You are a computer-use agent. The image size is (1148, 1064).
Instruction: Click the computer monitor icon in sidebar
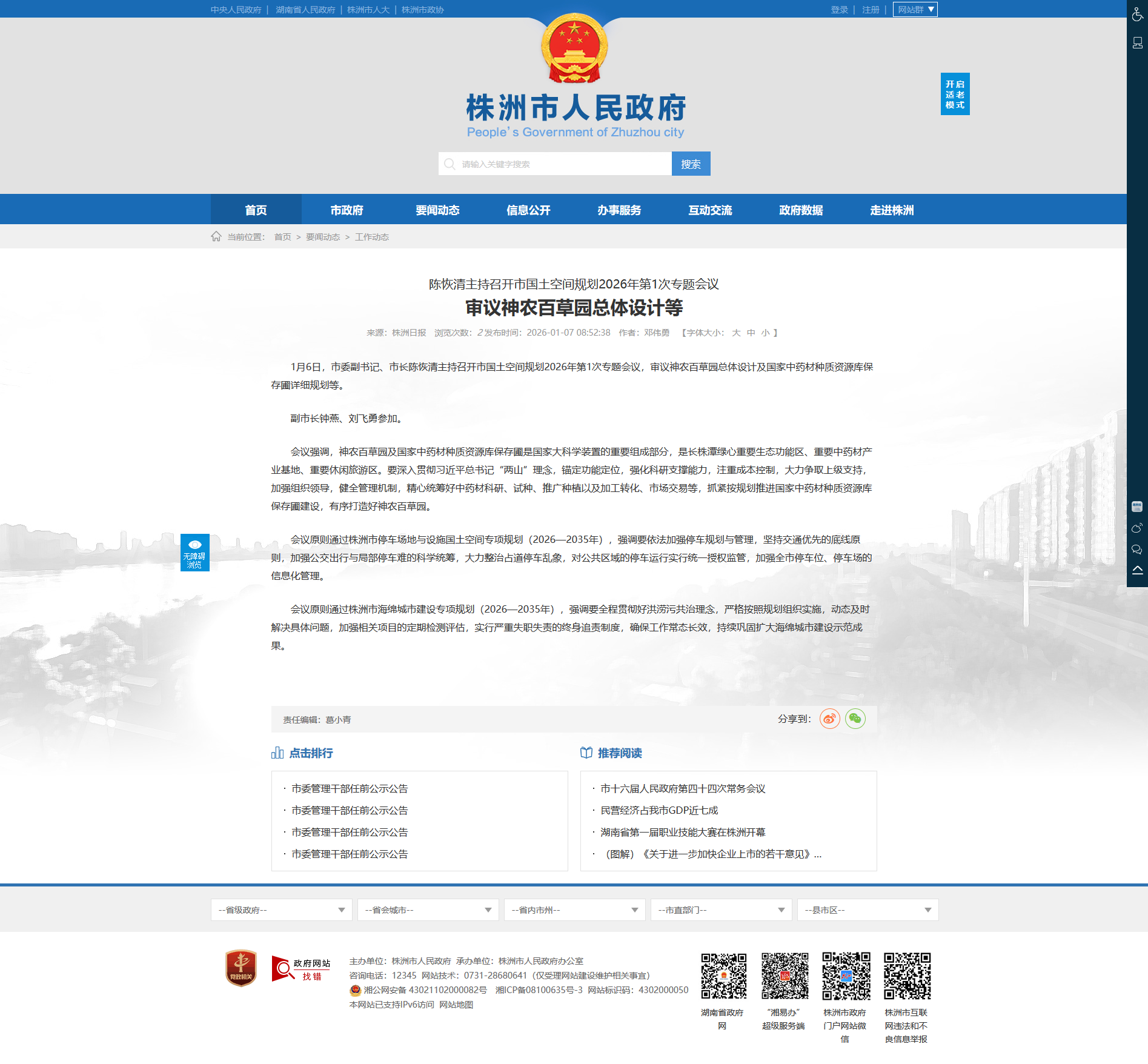pyautogui.click(x=1137, y=42)
